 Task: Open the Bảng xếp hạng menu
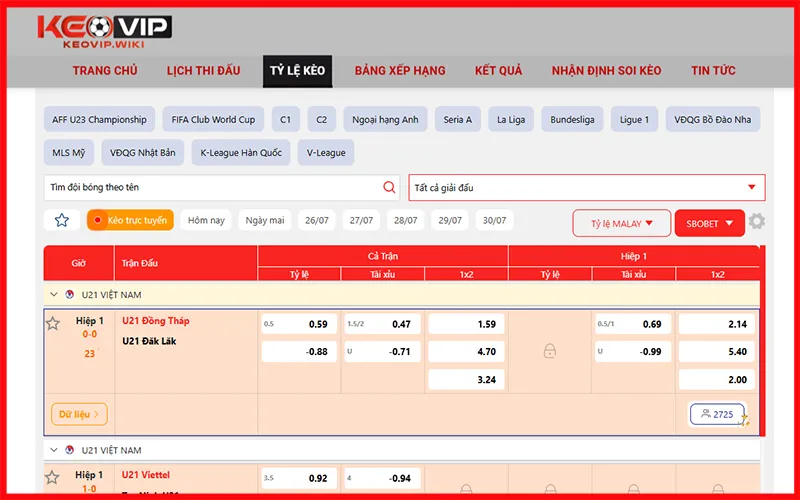pos(400,70)
